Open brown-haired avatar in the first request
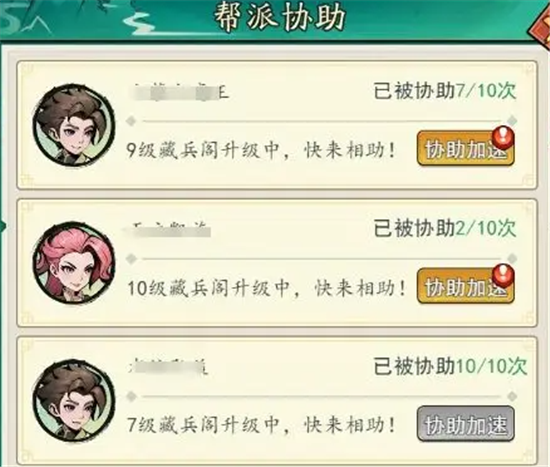Image resolution: width=550 pixels, height=467 pixels. [74, 126]
